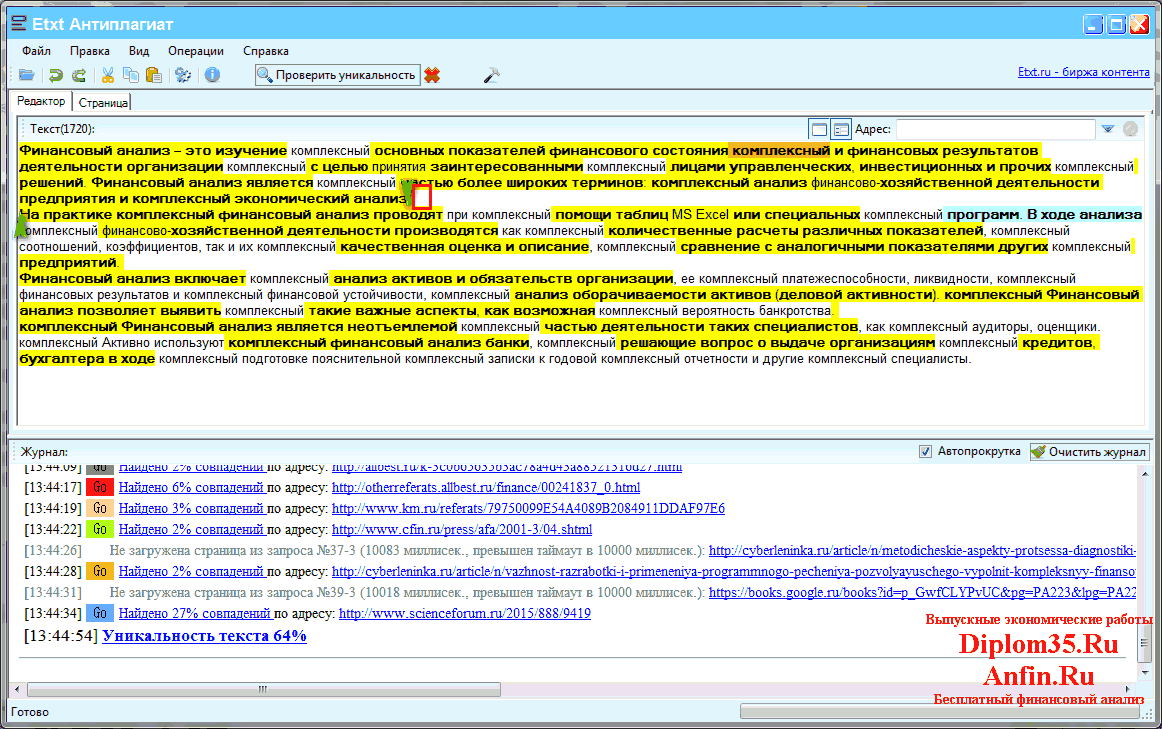The height and width of the screenshot is (729, 1162).
Task: Switch to single-pane text view toggle
Action: tap(819, 129)
